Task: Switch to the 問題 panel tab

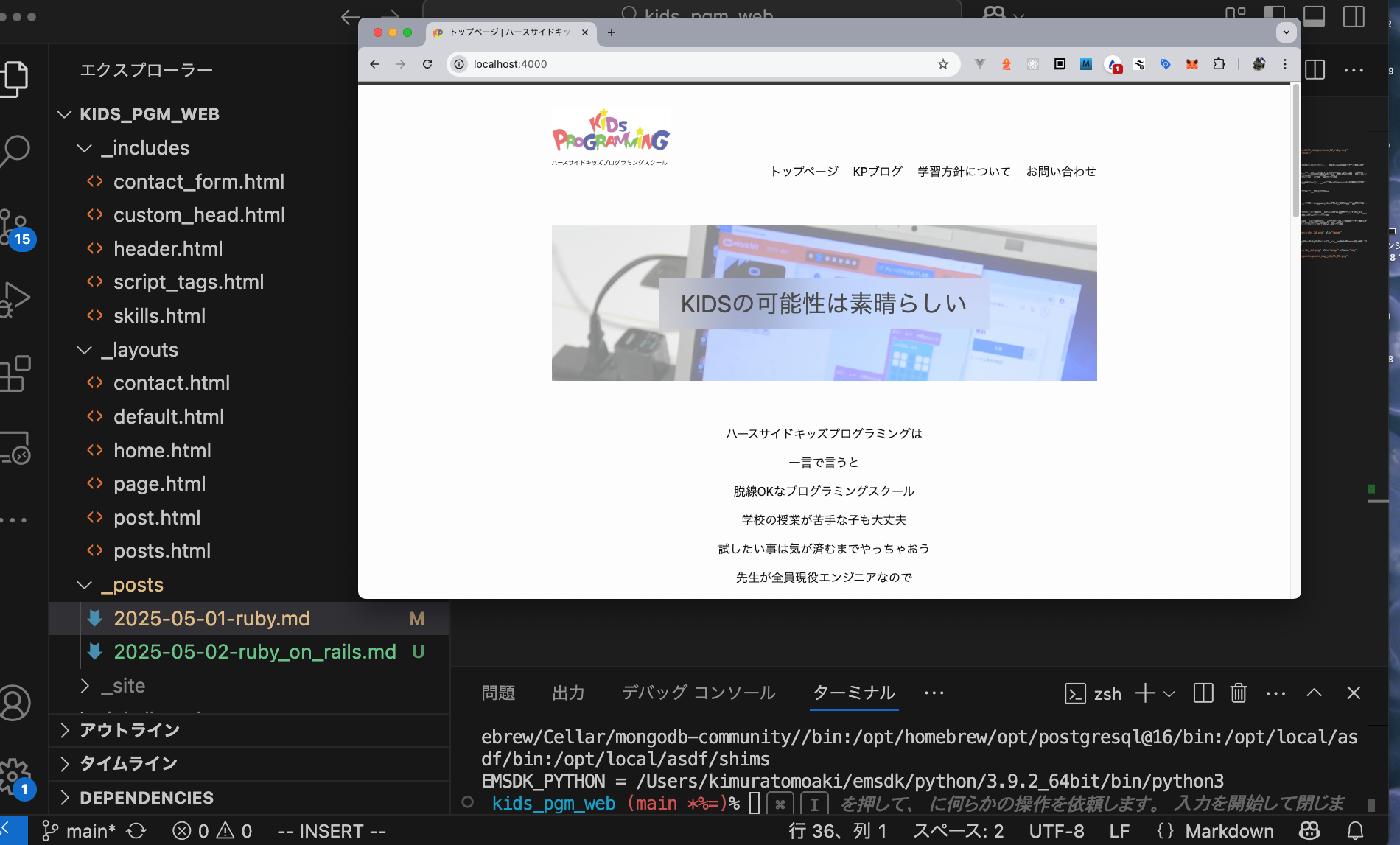Action: [x=498, y=693]
